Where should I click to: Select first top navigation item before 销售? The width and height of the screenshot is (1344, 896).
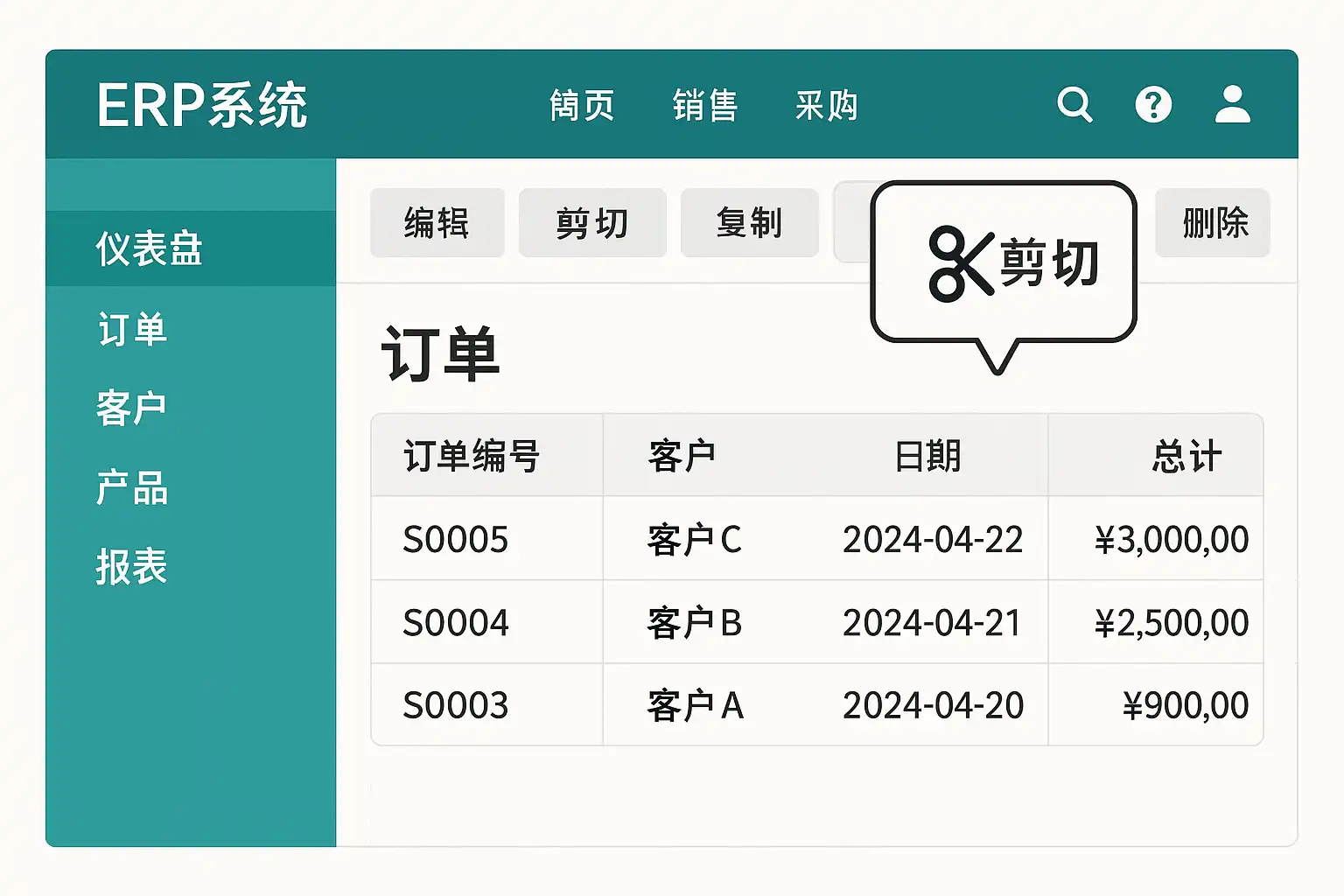[582, 106]
